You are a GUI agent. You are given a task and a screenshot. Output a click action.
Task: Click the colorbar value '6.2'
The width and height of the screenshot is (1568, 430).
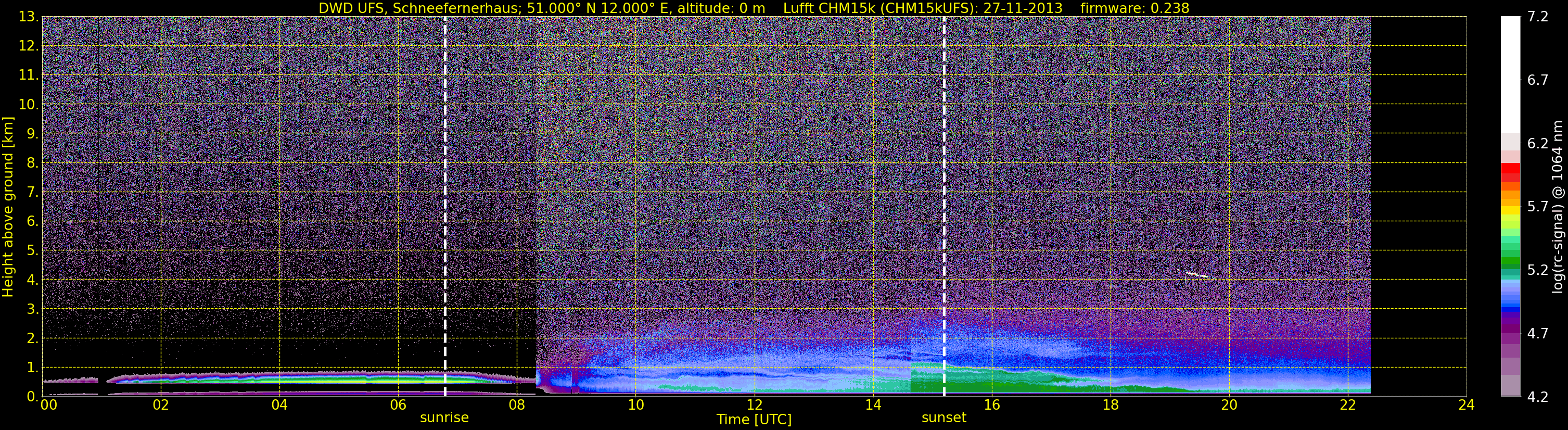[x=1538, y=144]
